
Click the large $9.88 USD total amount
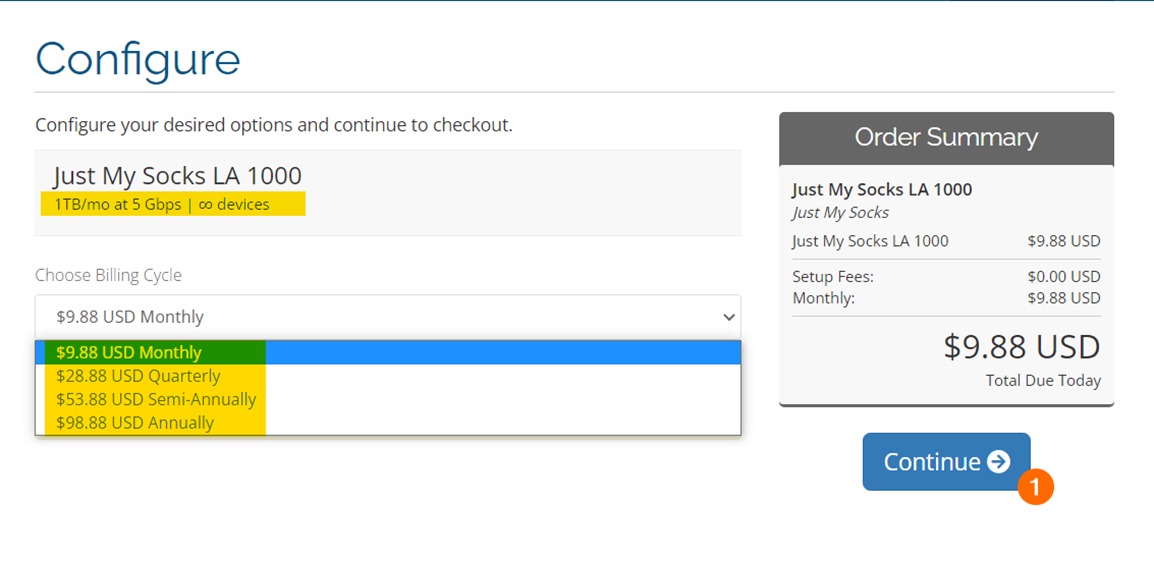coord(1021,347)
